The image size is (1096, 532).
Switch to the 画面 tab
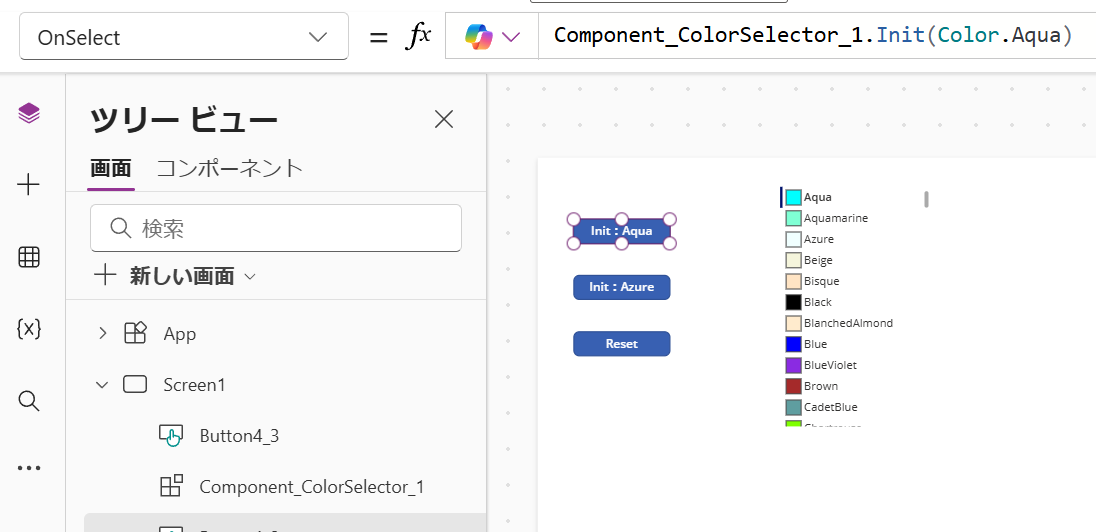[110, 168]
